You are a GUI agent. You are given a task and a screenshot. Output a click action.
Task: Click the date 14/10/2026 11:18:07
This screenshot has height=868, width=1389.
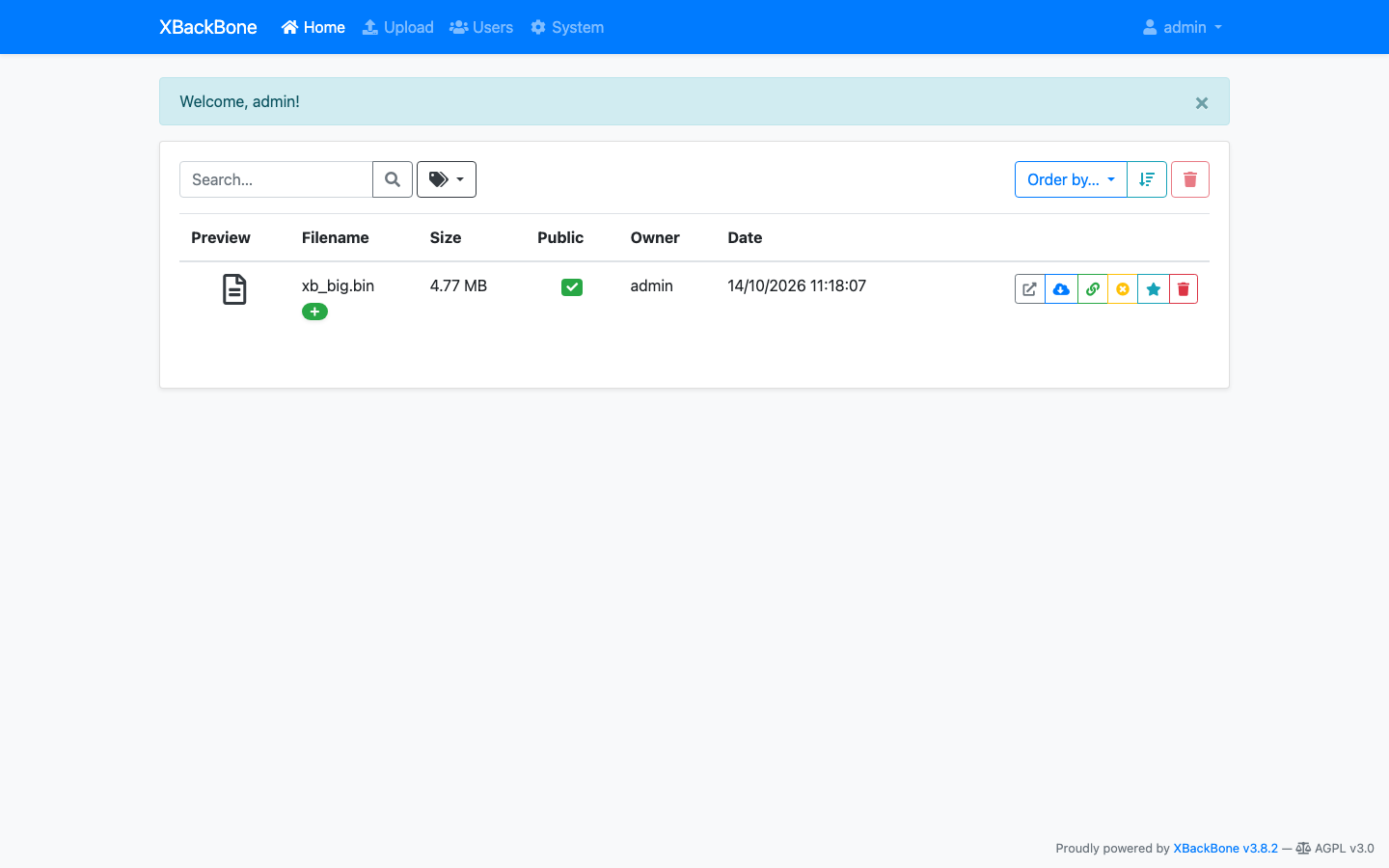[797, 285]
